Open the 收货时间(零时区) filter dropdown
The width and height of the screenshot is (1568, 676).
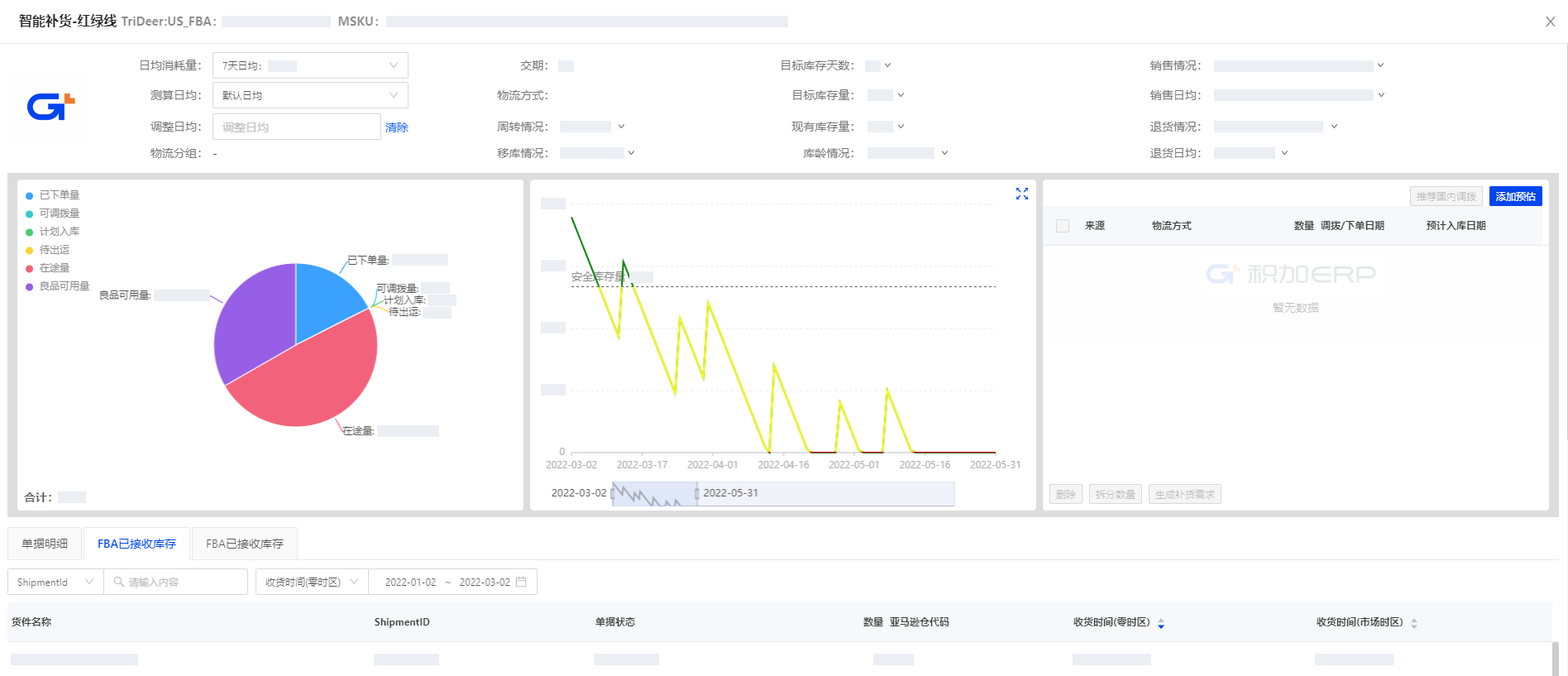[x=312, y=582]
